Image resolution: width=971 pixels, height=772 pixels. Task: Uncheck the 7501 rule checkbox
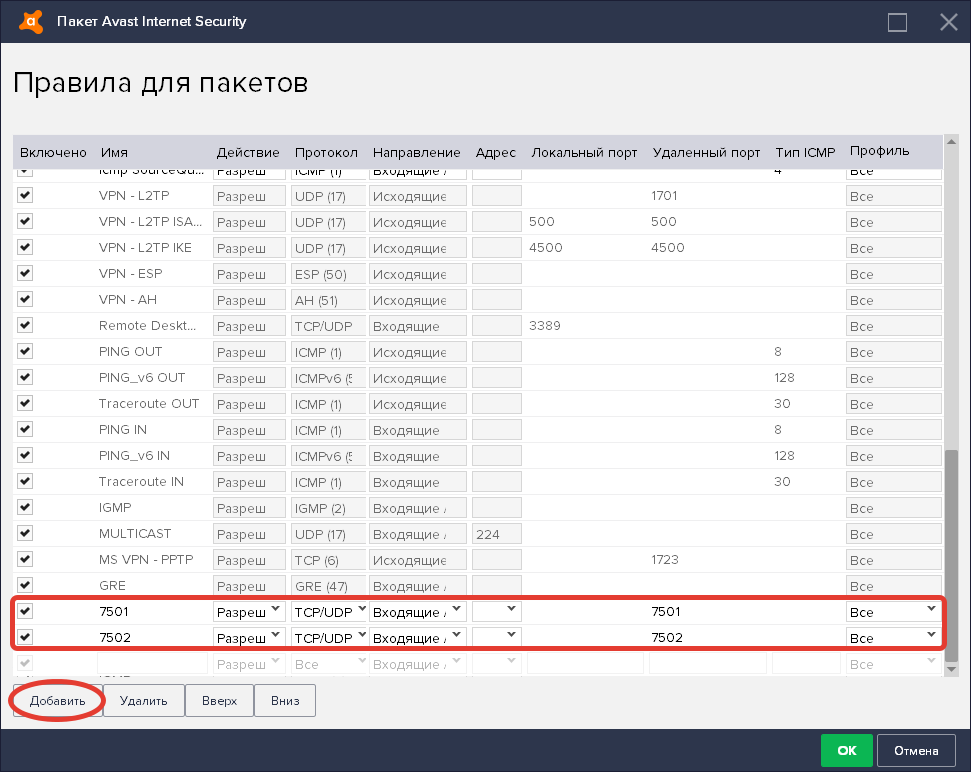pos(25,612)
